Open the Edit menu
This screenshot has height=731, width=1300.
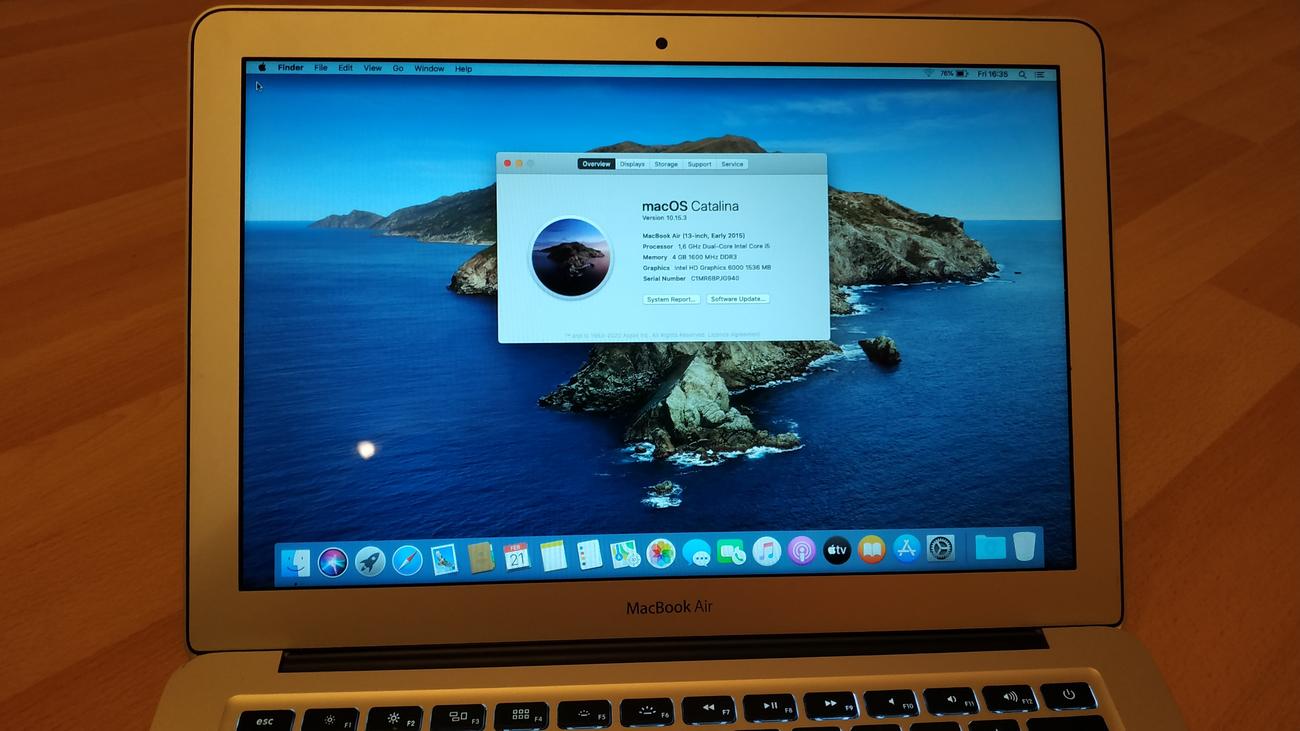[x=345, y=68]
